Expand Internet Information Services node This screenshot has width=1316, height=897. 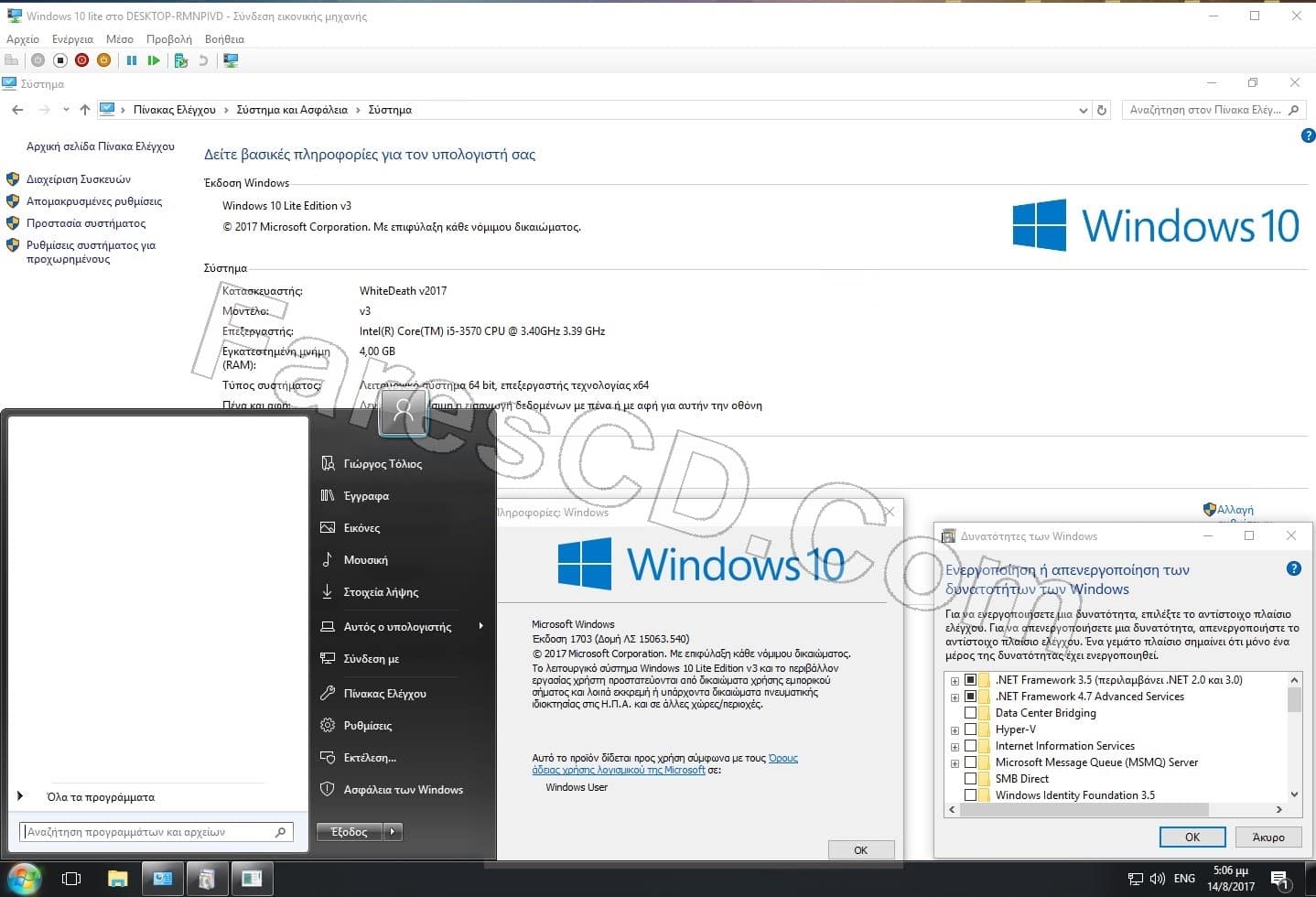tap(955, 747)
